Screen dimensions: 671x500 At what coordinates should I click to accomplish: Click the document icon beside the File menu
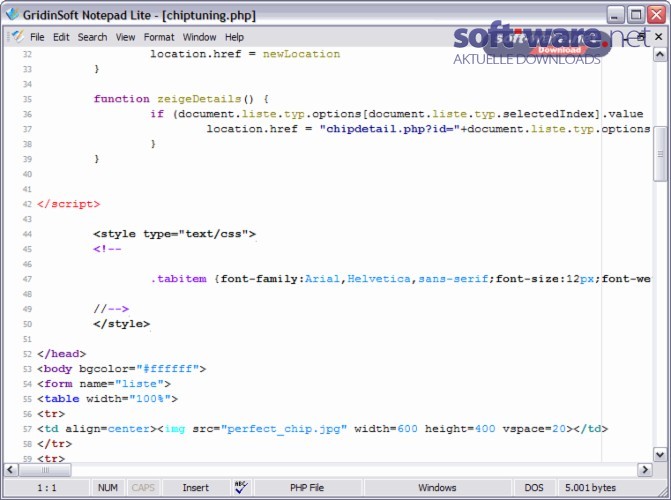(18, 37)
